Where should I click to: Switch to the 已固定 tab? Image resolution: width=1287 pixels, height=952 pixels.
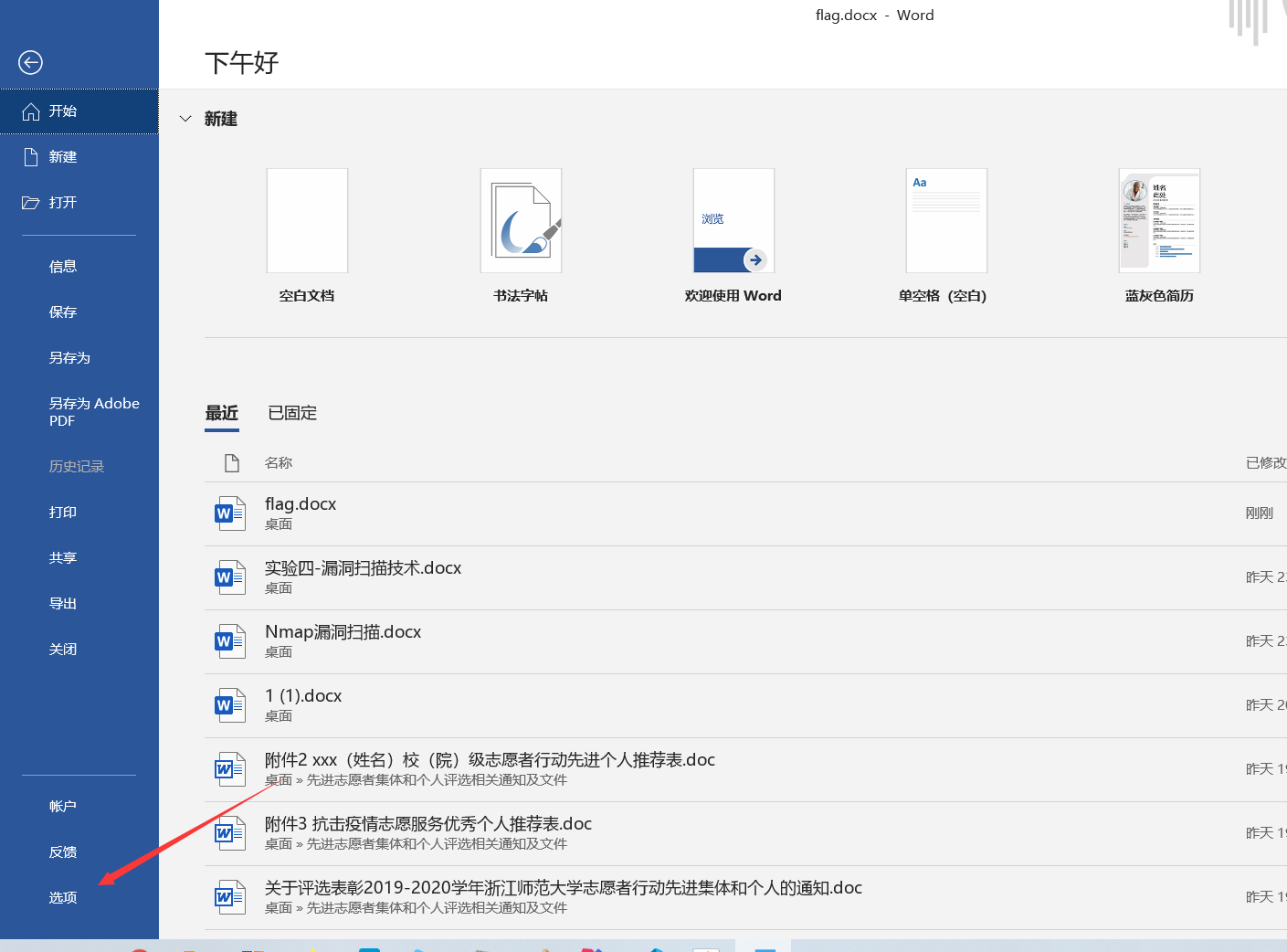pyautogui.click(x=292, y=413)
